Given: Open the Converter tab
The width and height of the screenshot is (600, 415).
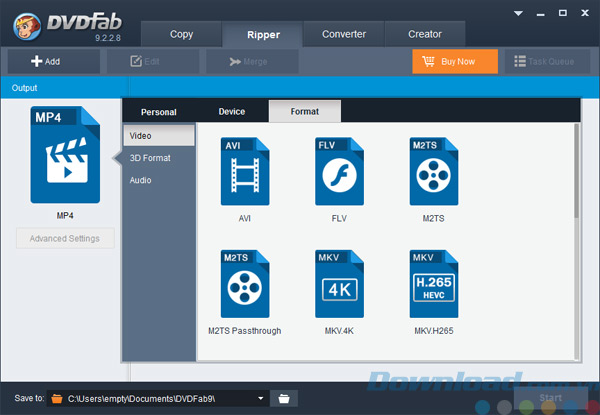Looking at the screenshot, I should point(344,34).
